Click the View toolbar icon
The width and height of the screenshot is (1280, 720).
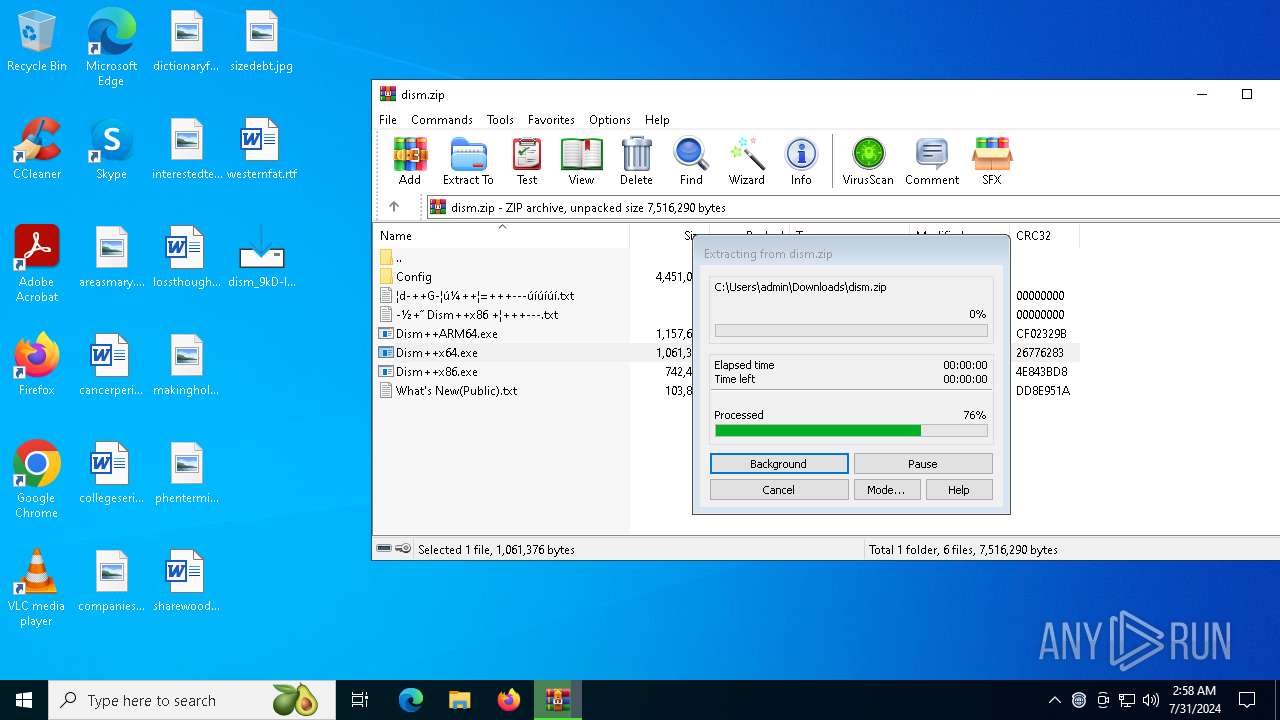[581, 162]
